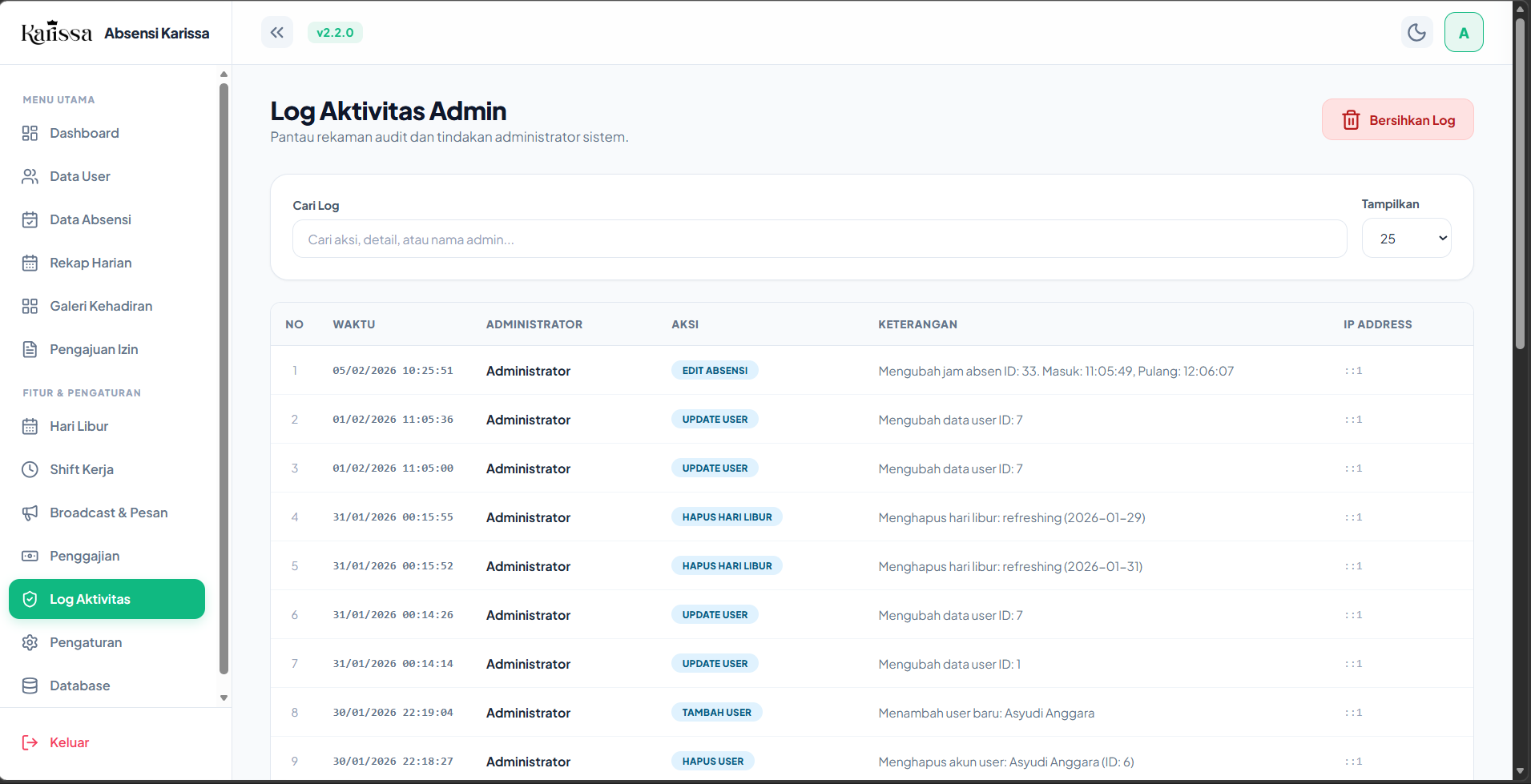Open the Tampilkan 25 rows dropdown
The image size is (1531, 784).
(x=1406, y=239)
